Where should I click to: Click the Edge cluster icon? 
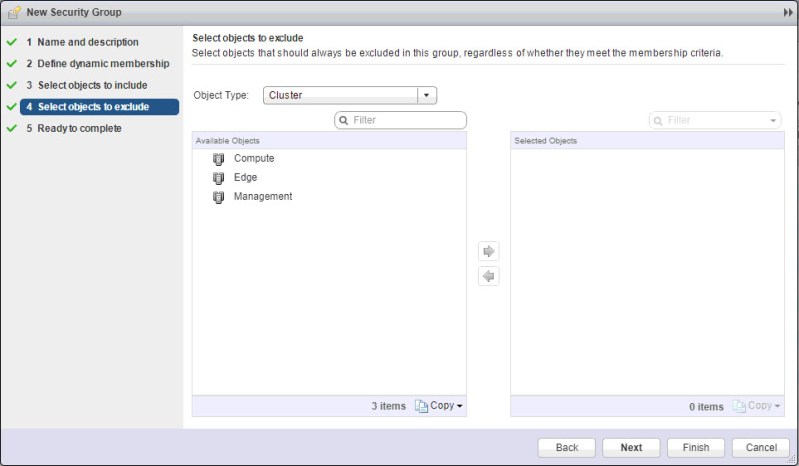[219, 178]
